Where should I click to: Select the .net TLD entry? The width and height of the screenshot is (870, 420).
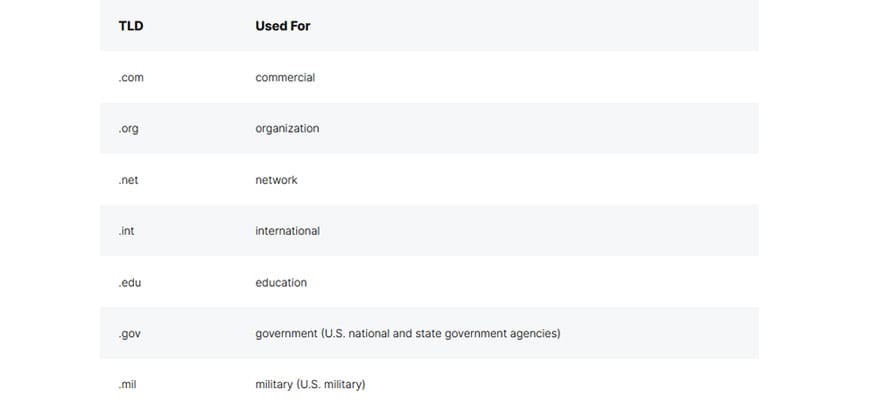128,180
